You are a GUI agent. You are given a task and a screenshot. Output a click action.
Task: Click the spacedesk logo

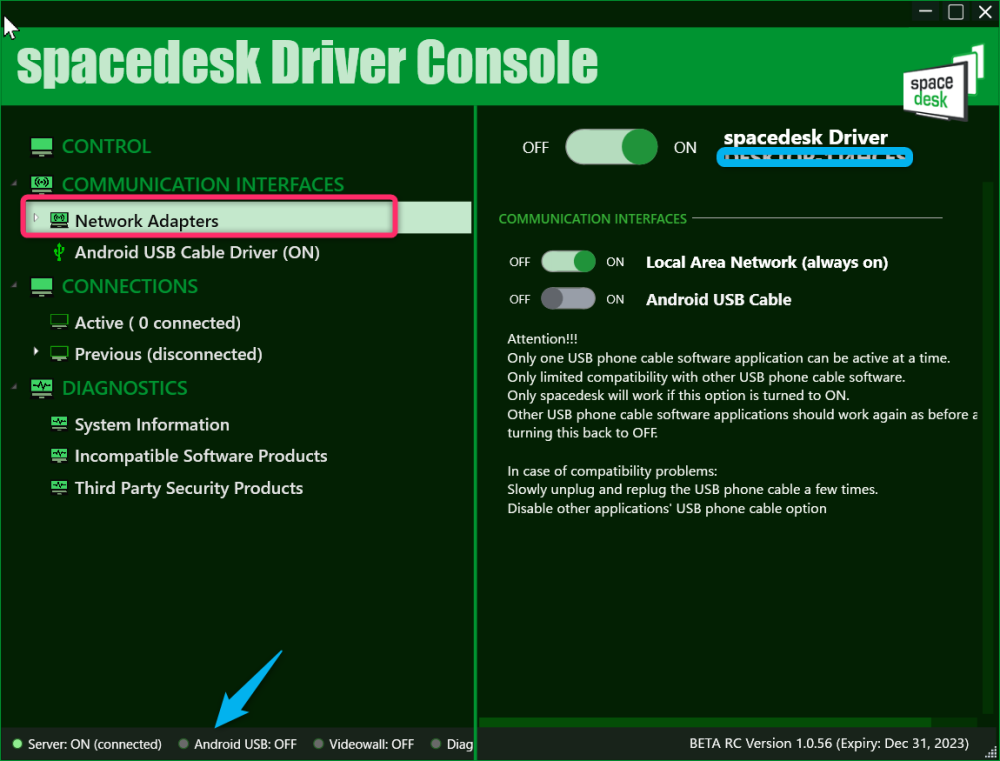click(943, 84)
